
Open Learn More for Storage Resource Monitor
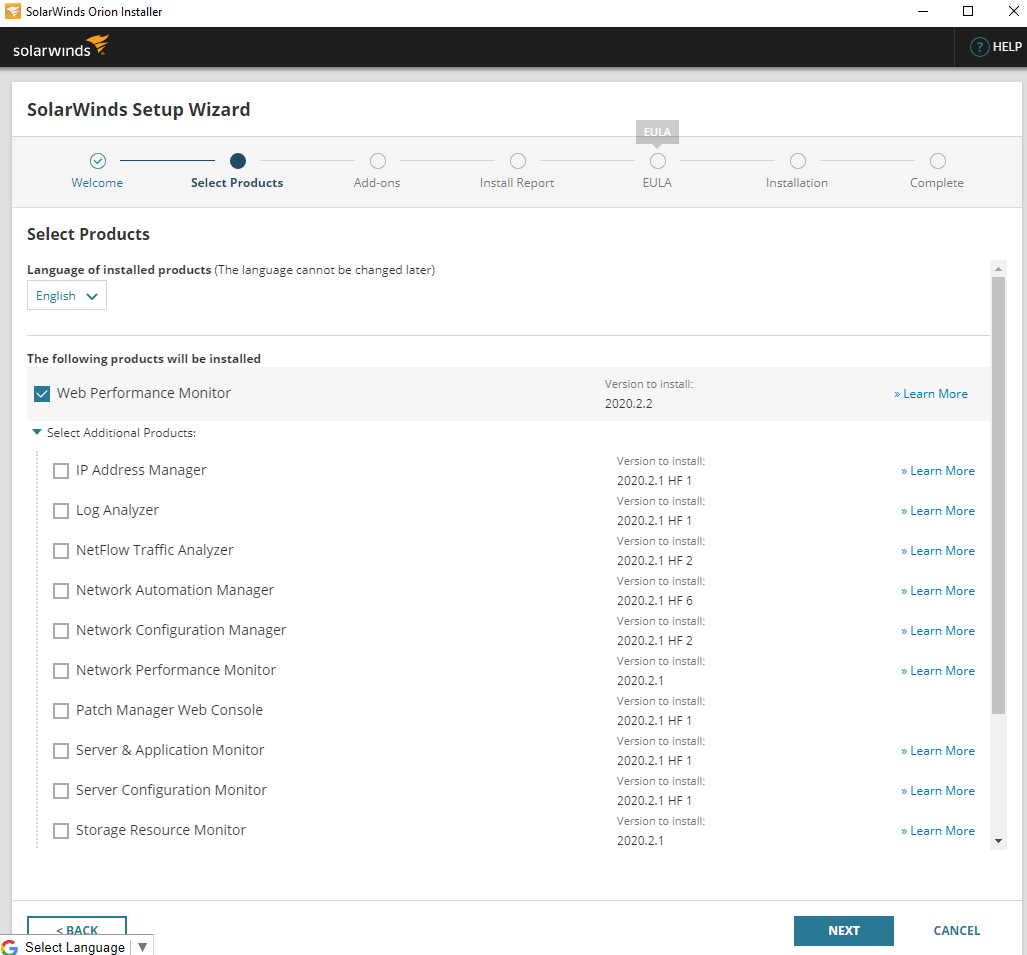[x=938, y=831]
